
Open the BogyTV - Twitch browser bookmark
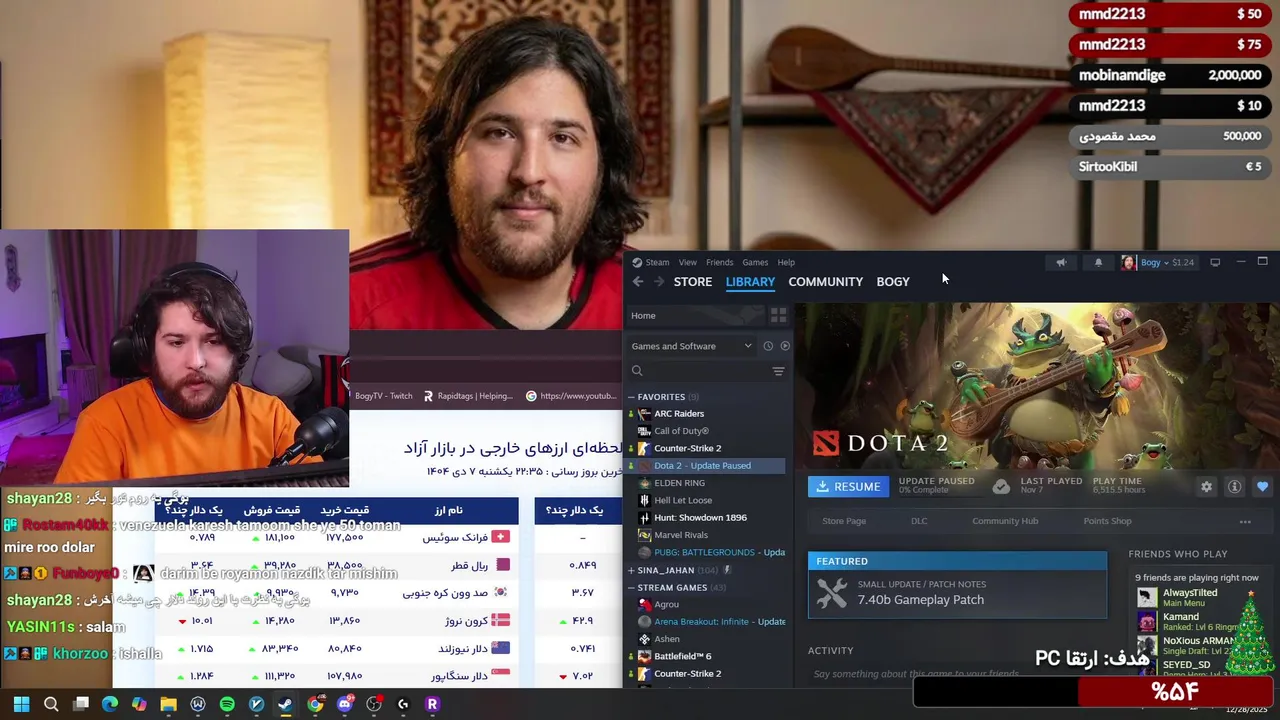coord(383,396)
